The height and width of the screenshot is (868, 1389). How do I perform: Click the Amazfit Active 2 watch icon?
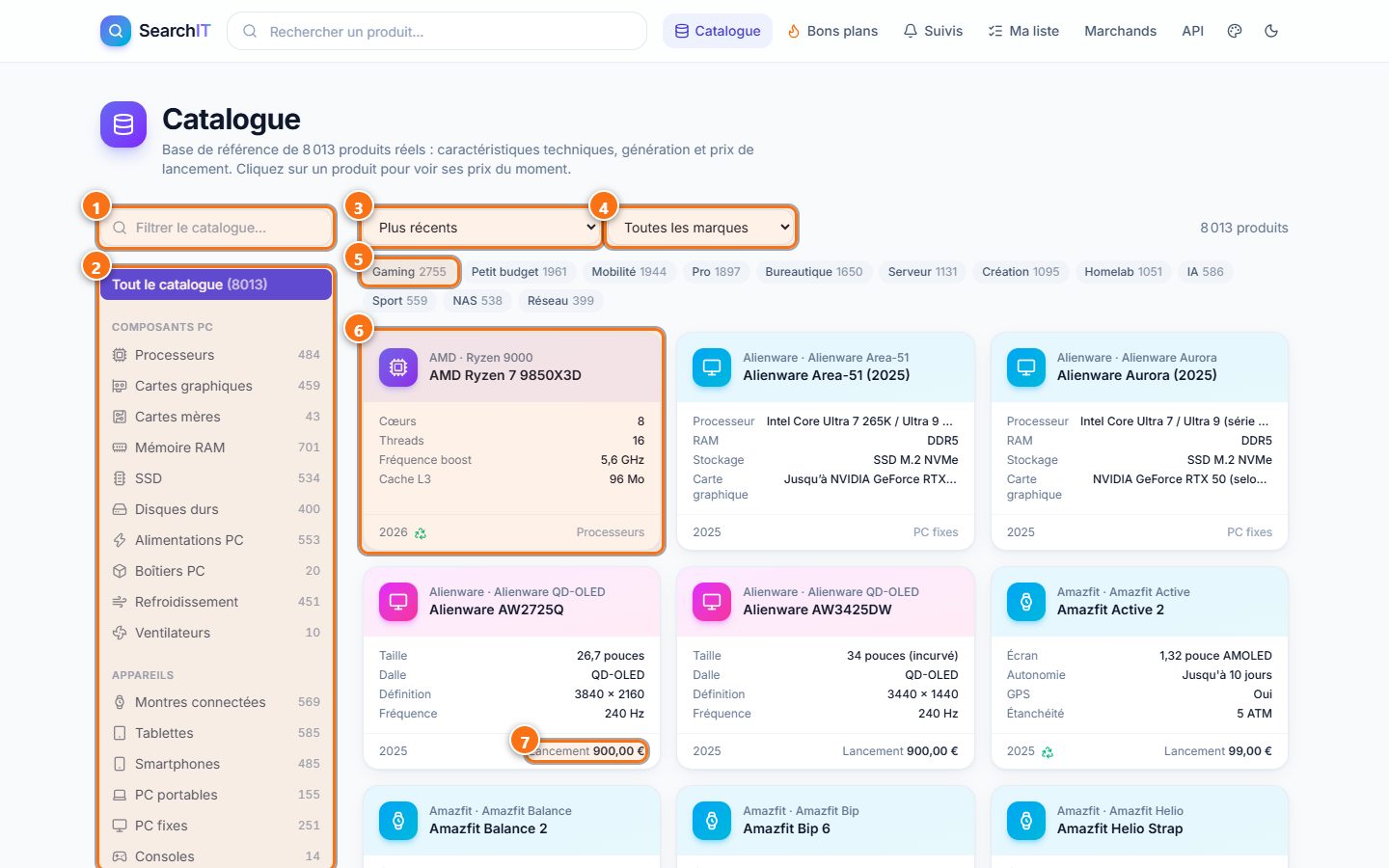1026,602
